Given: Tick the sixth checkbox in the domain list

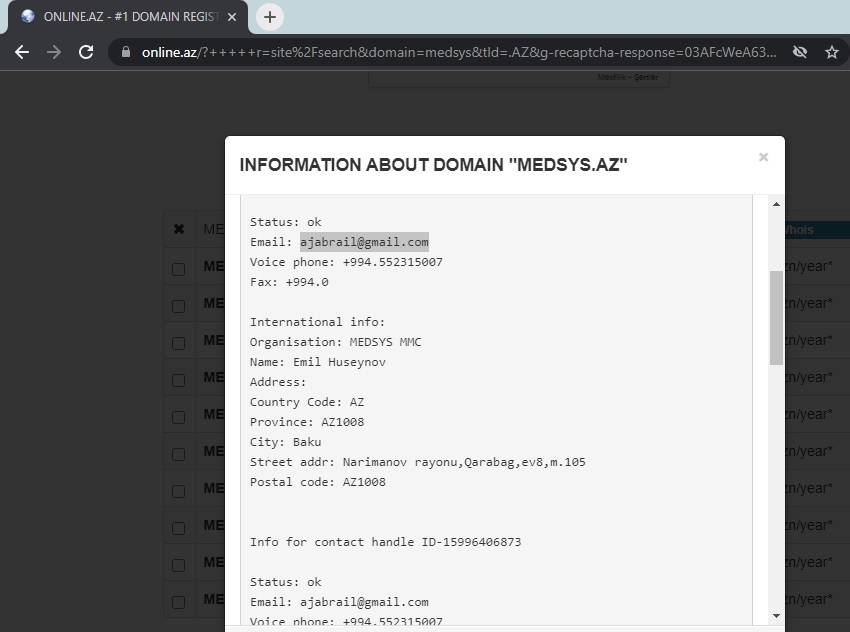Looking at the screenshot, I should (178, 454).
